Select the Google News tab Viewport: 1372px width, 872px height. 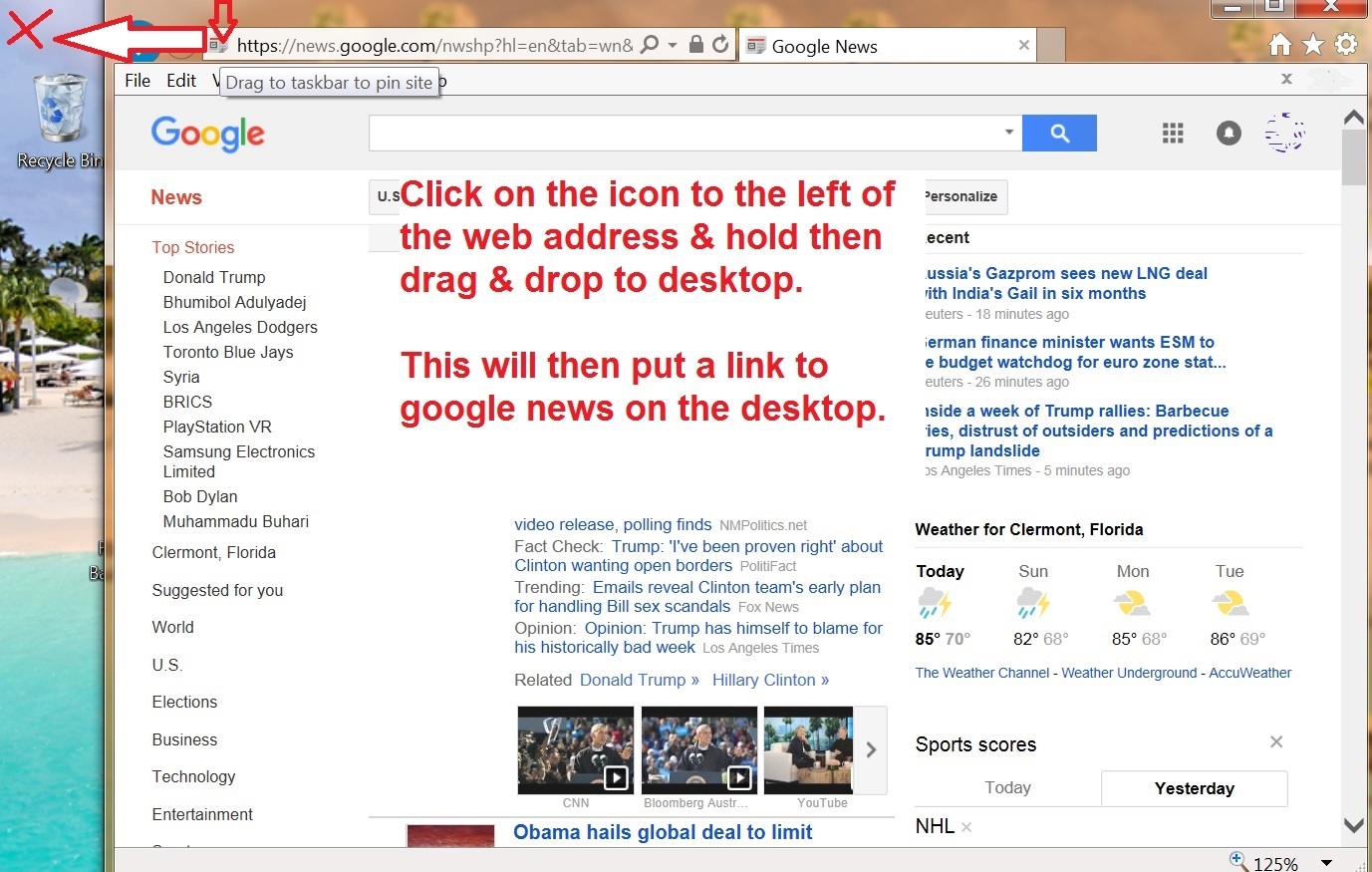tap(888, 46)
